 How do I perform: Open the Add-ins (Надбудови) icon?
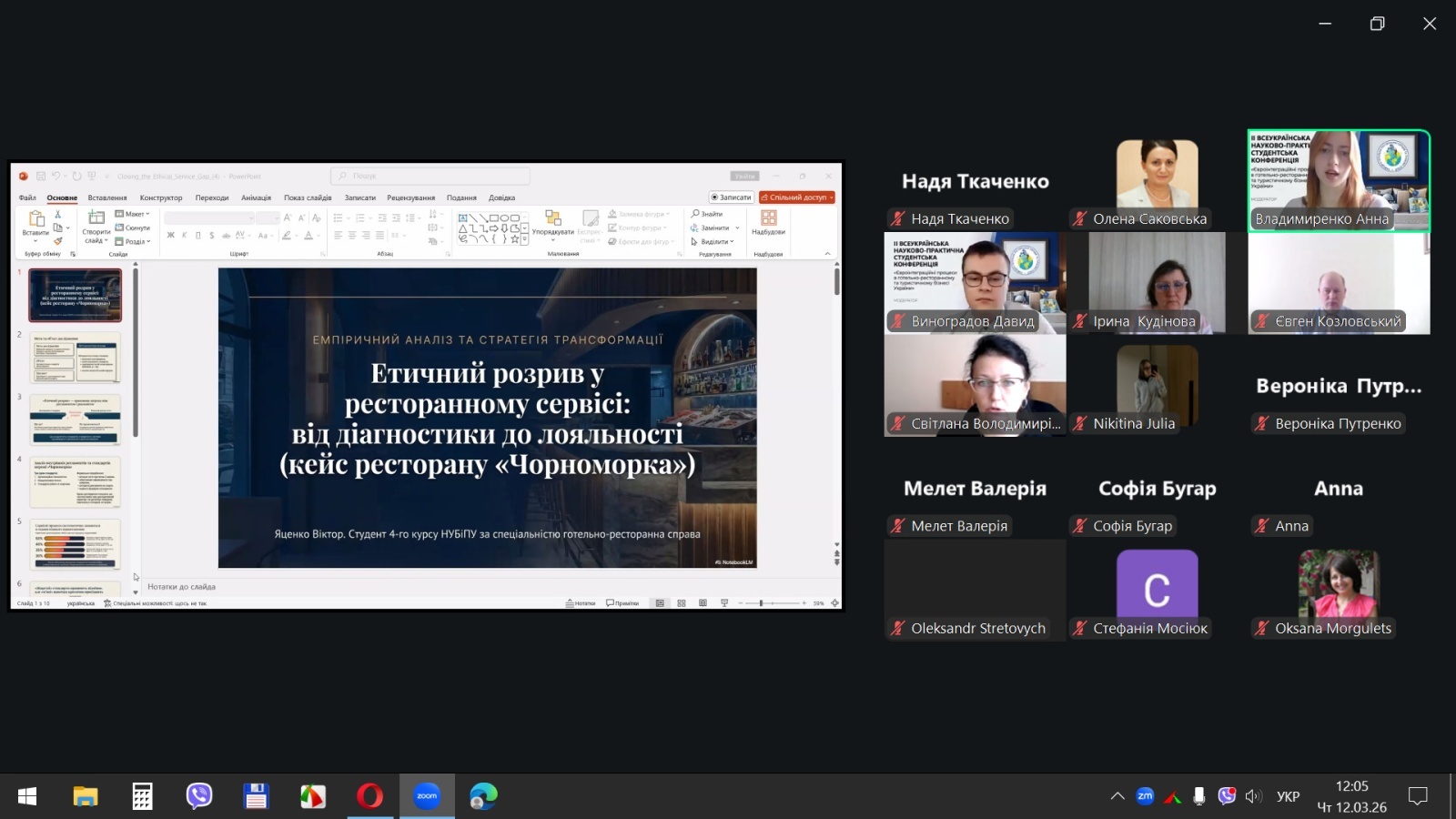[x=768, y=219]
